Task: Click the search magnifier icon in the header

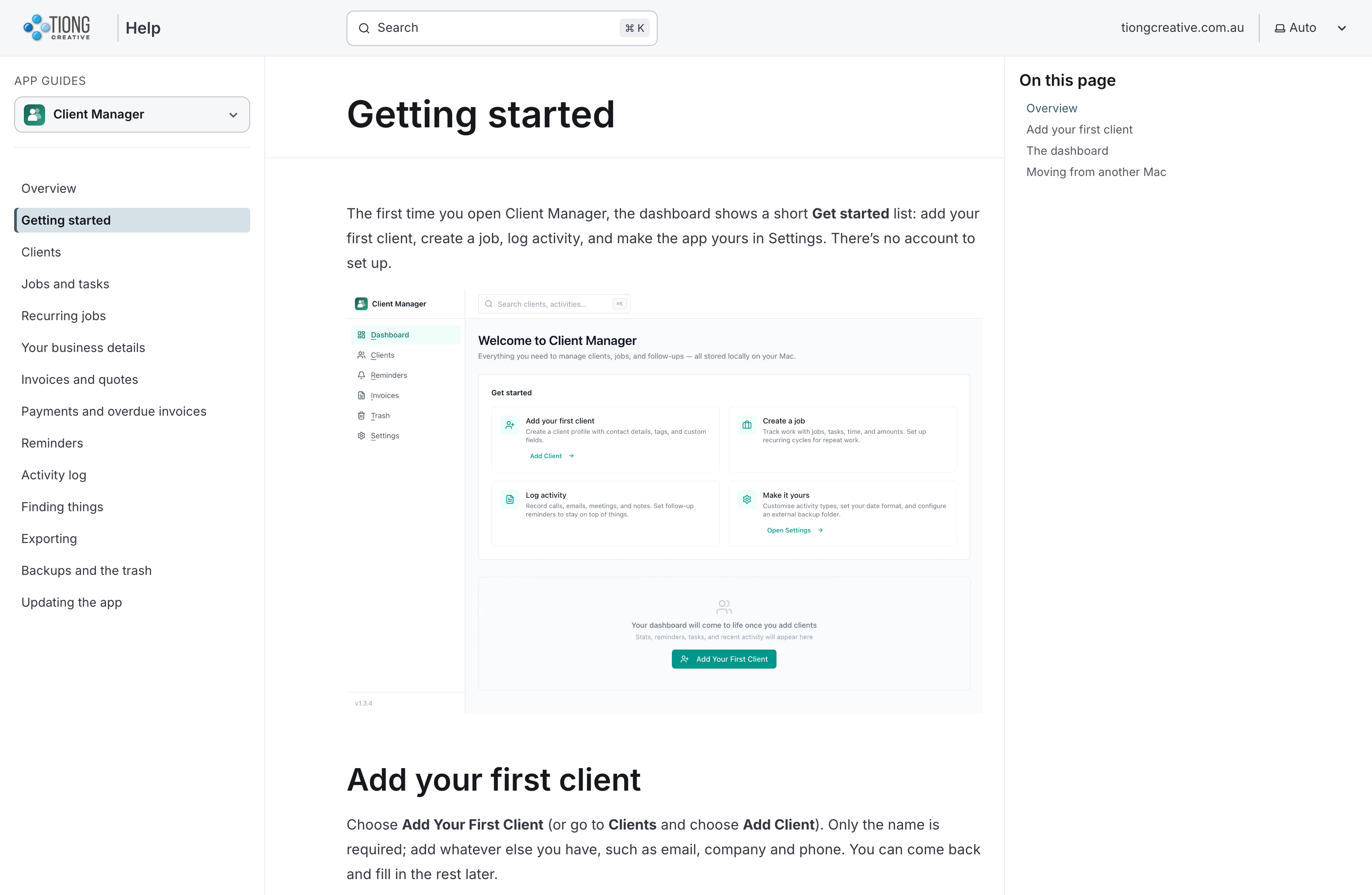Action: click(364, 28)
